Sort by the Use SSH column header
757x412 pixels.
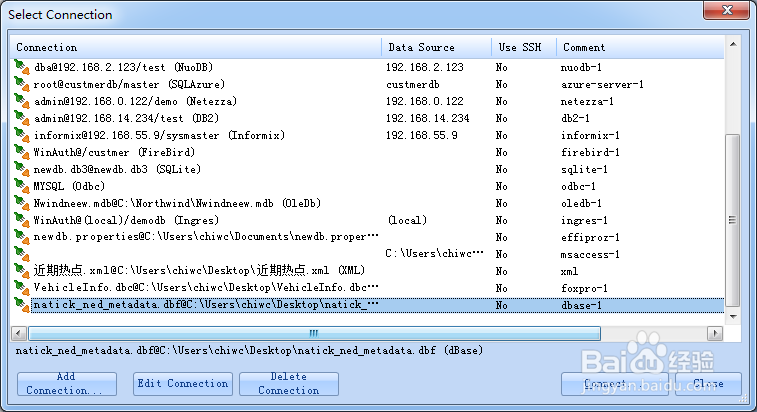point(524,47)
